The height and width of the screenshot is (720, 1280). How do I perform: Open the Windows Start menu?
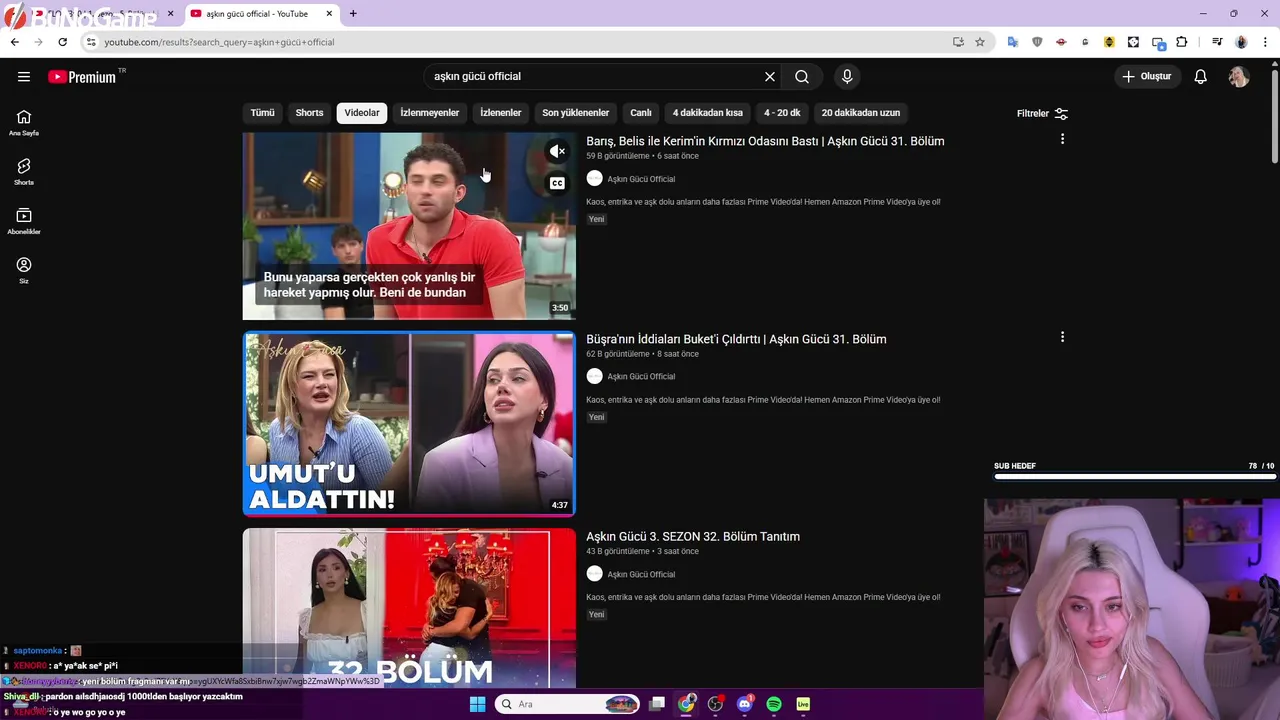point(478,704)
